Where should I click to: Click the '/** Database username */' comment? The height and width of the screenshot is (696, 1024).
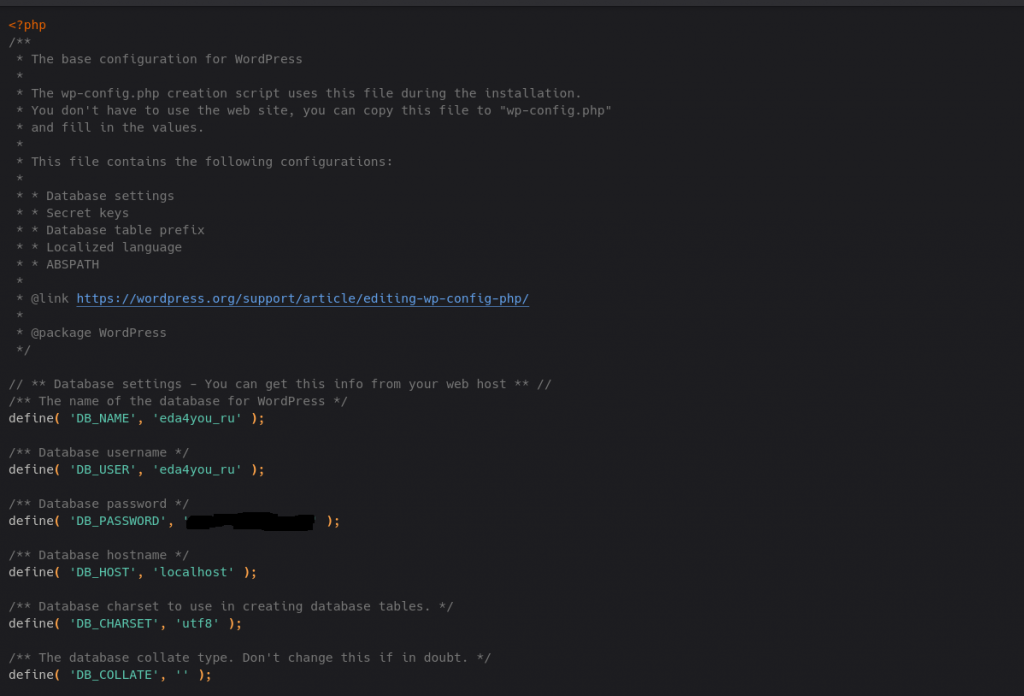click(x=99, y=452)
